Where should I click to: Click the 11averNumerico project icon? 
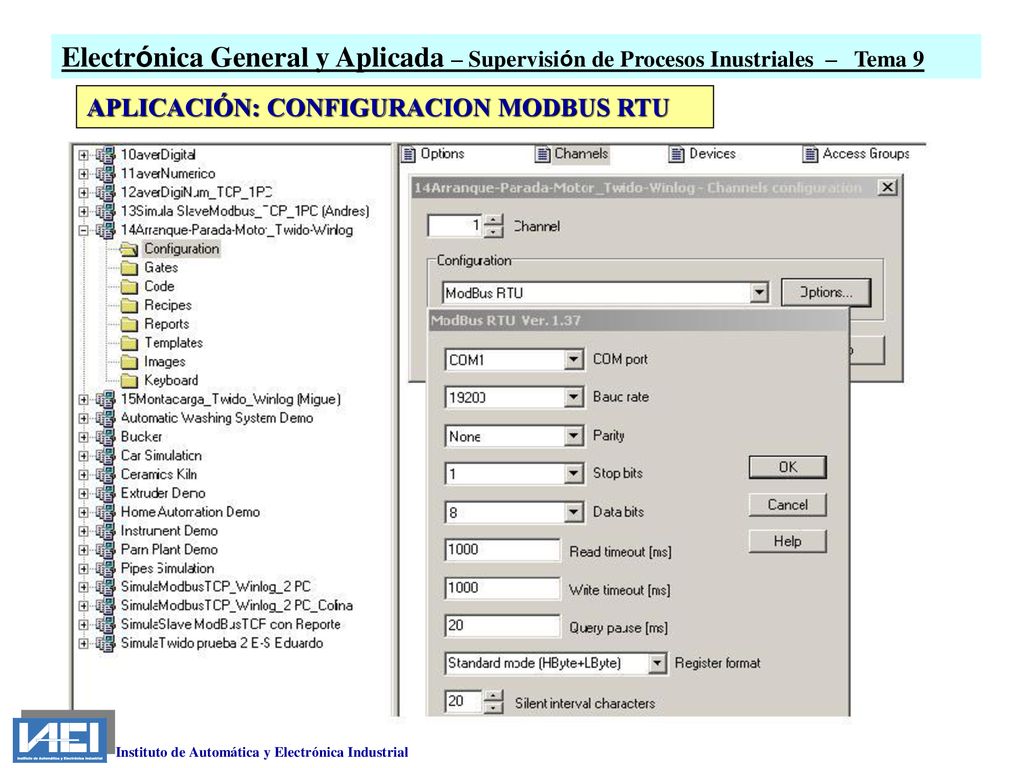tap(105, 174)
